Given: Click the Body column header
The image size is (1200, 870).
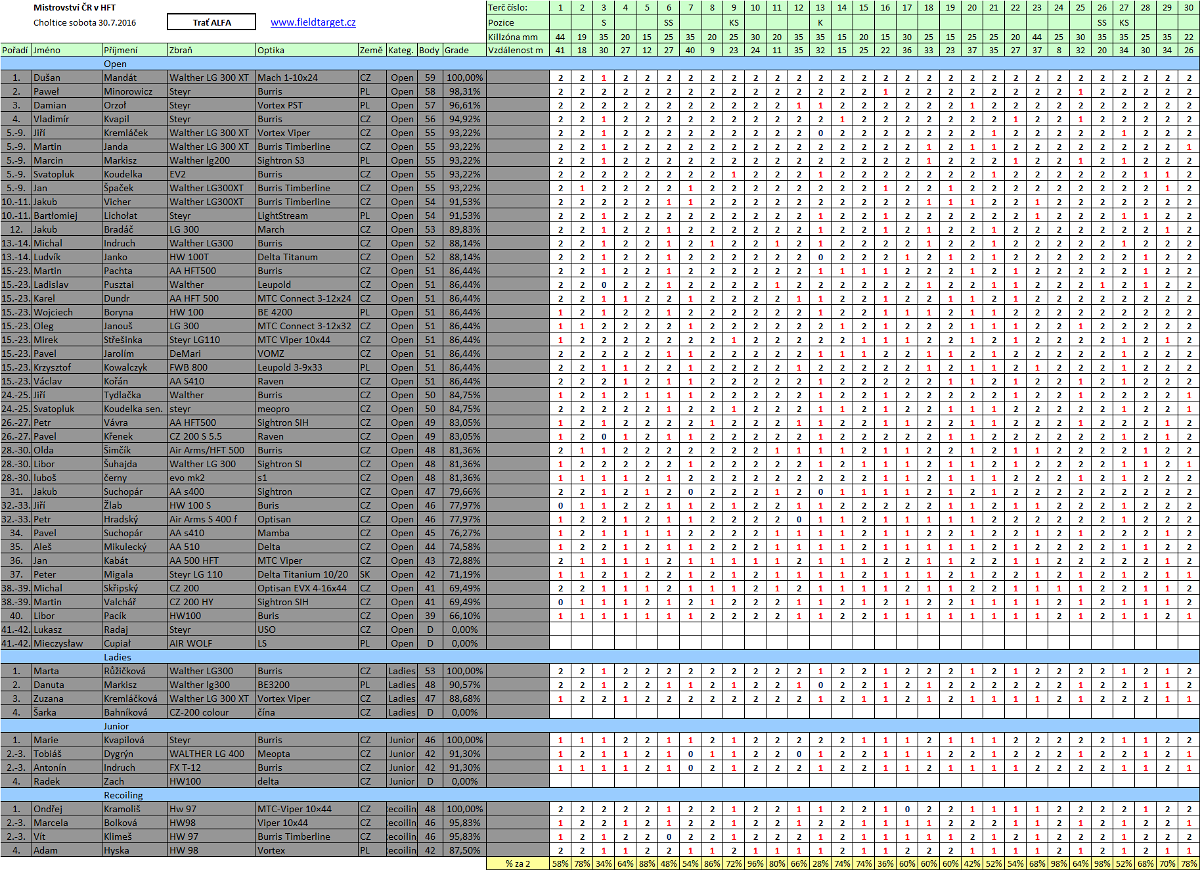Looking at the screenshot, I should point(429,49).
